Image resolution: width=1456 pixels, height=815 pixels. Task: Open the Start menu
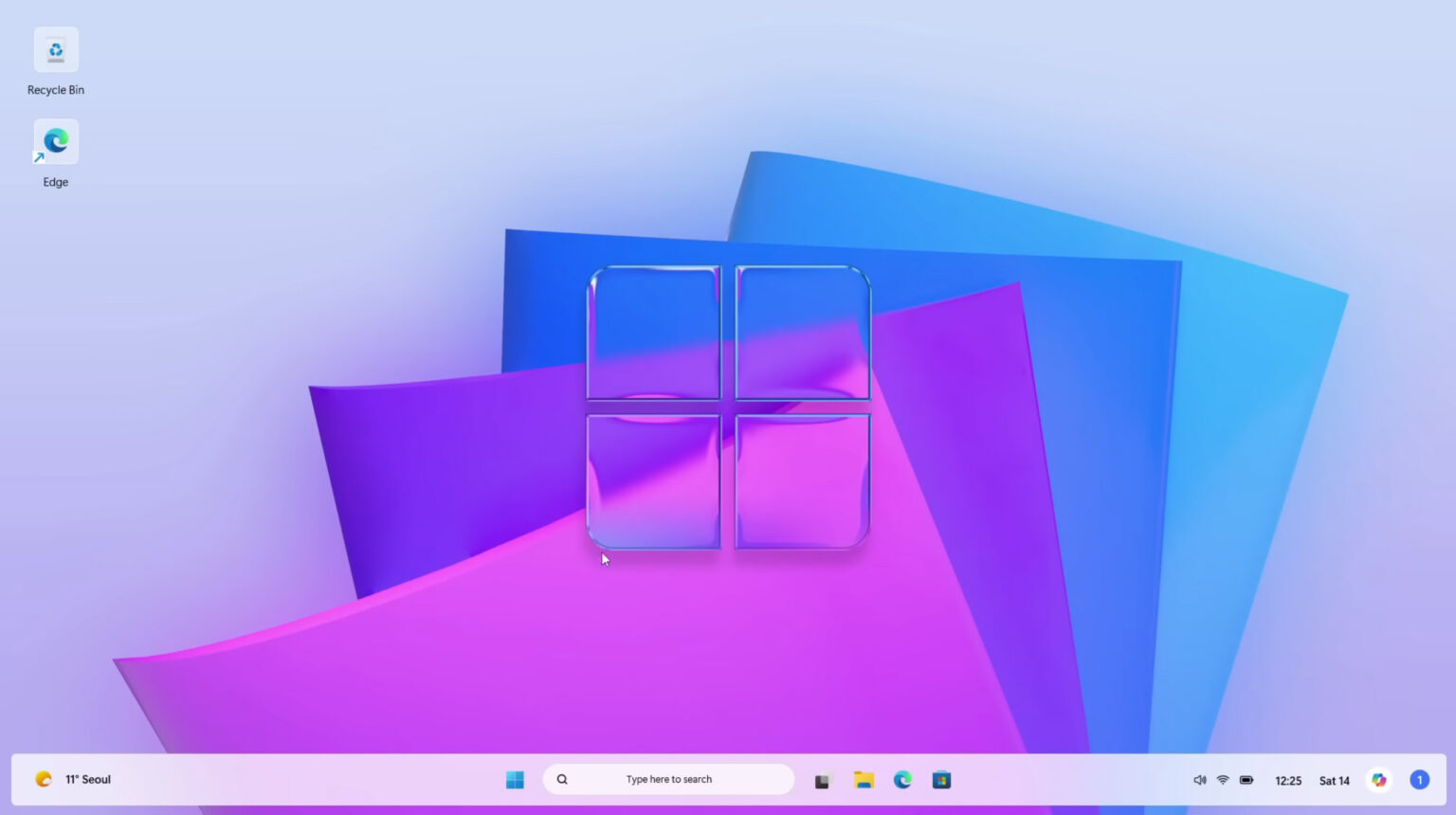point(515,779)
